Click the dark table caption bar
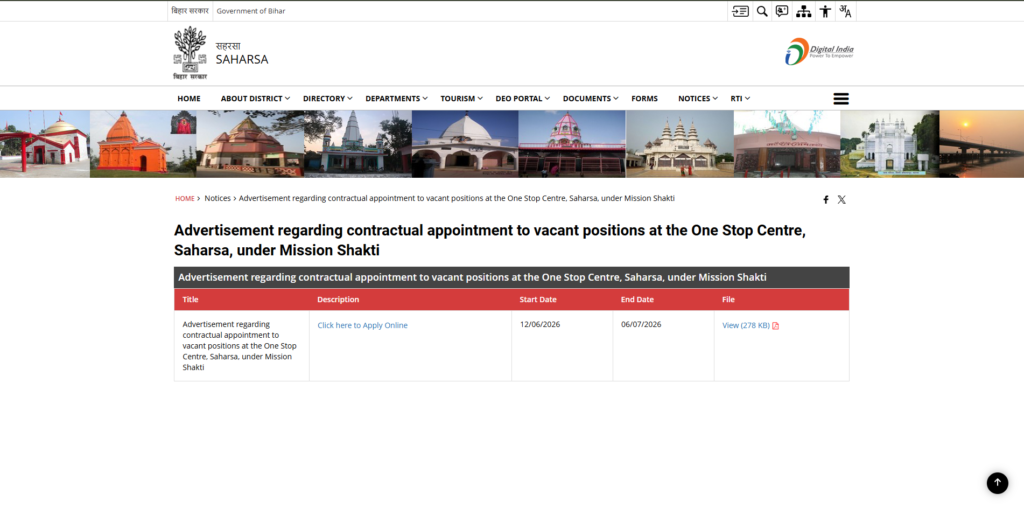This screenshot has height=508, width=1024. [511, 278]
